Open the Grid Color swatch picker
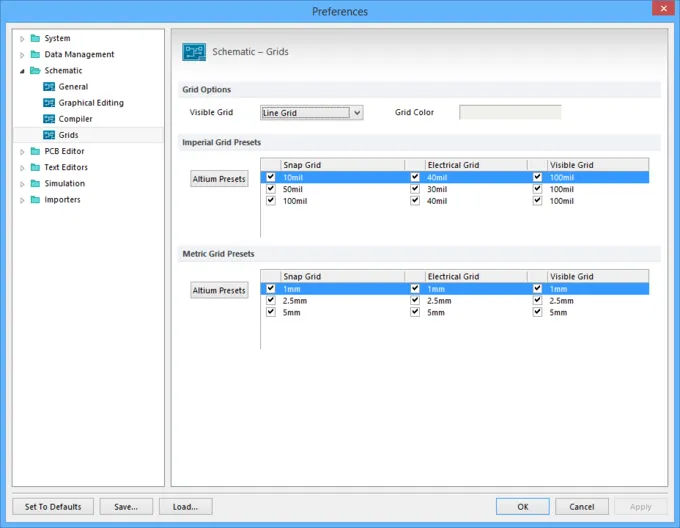This screenshot has width=680, height=528. click(x=510, y=112)
